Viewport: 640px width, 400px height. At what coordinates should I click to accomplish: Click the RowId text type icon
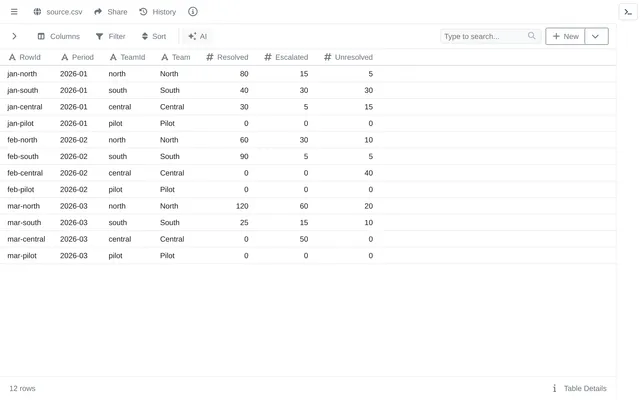(12, 57)
